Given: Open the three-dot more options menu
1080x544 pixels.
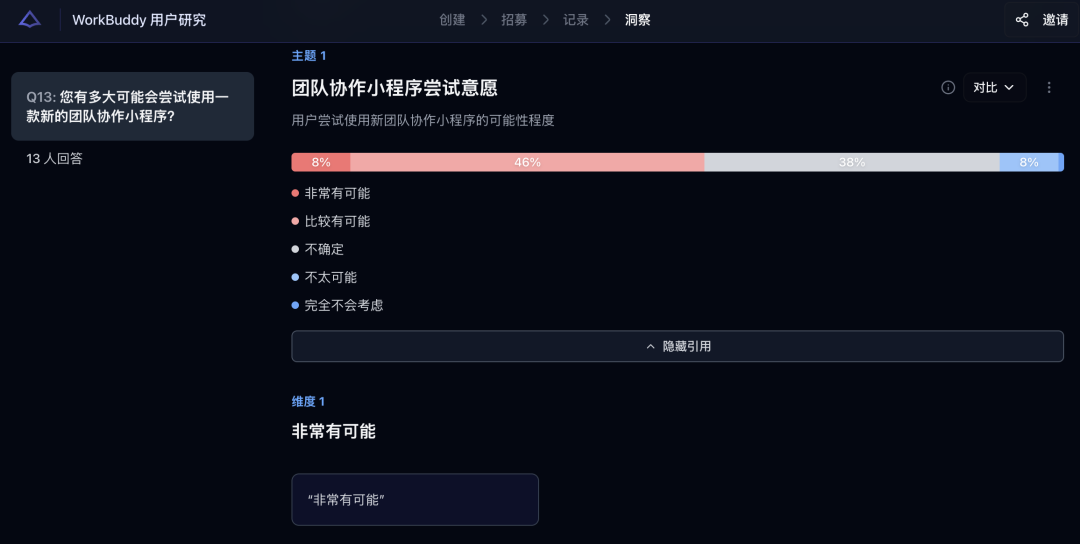Looking at the screenshot, I should (x=1049, y=88).
